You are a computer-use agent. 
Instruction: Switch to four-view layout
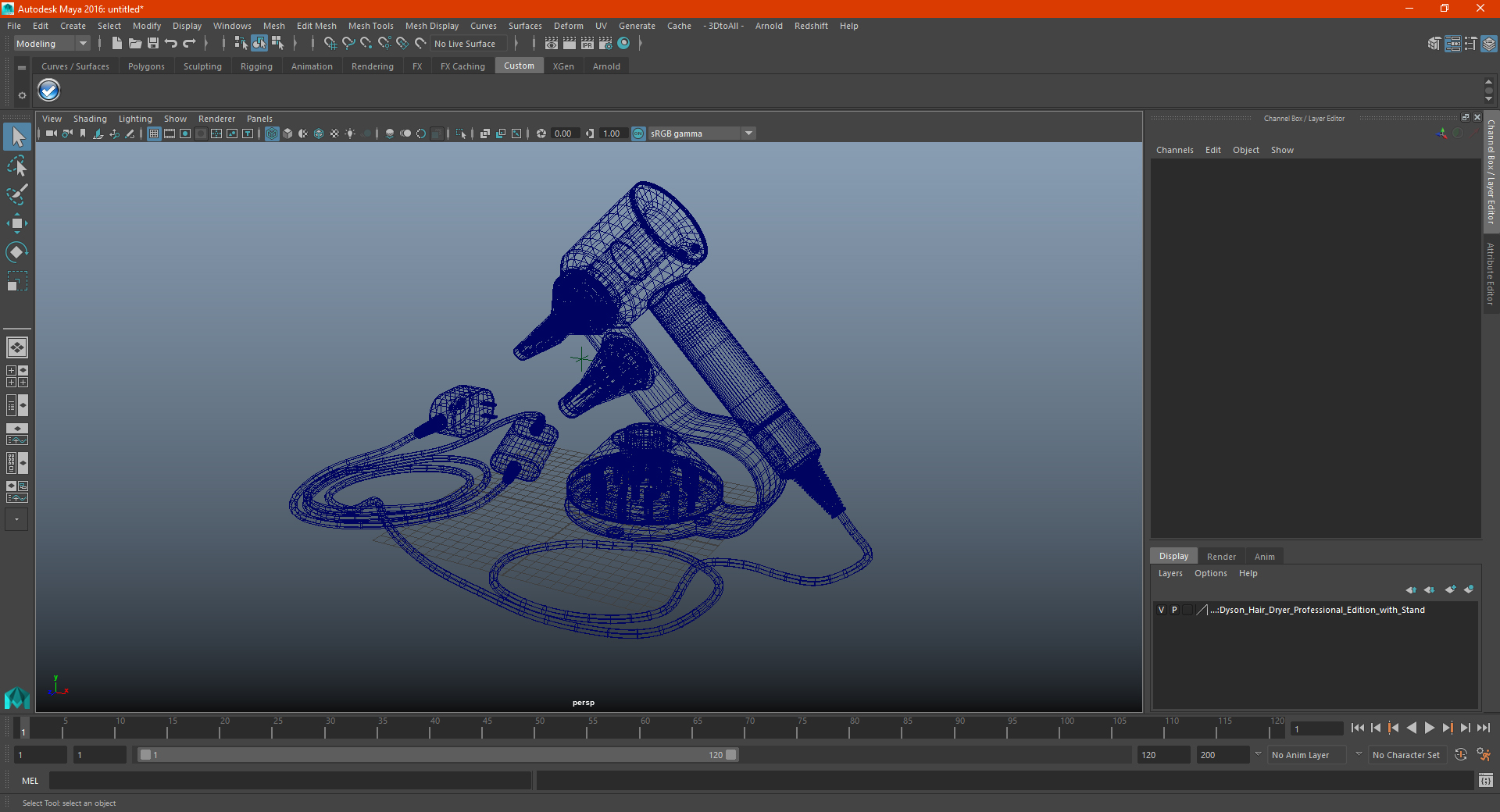17,376
